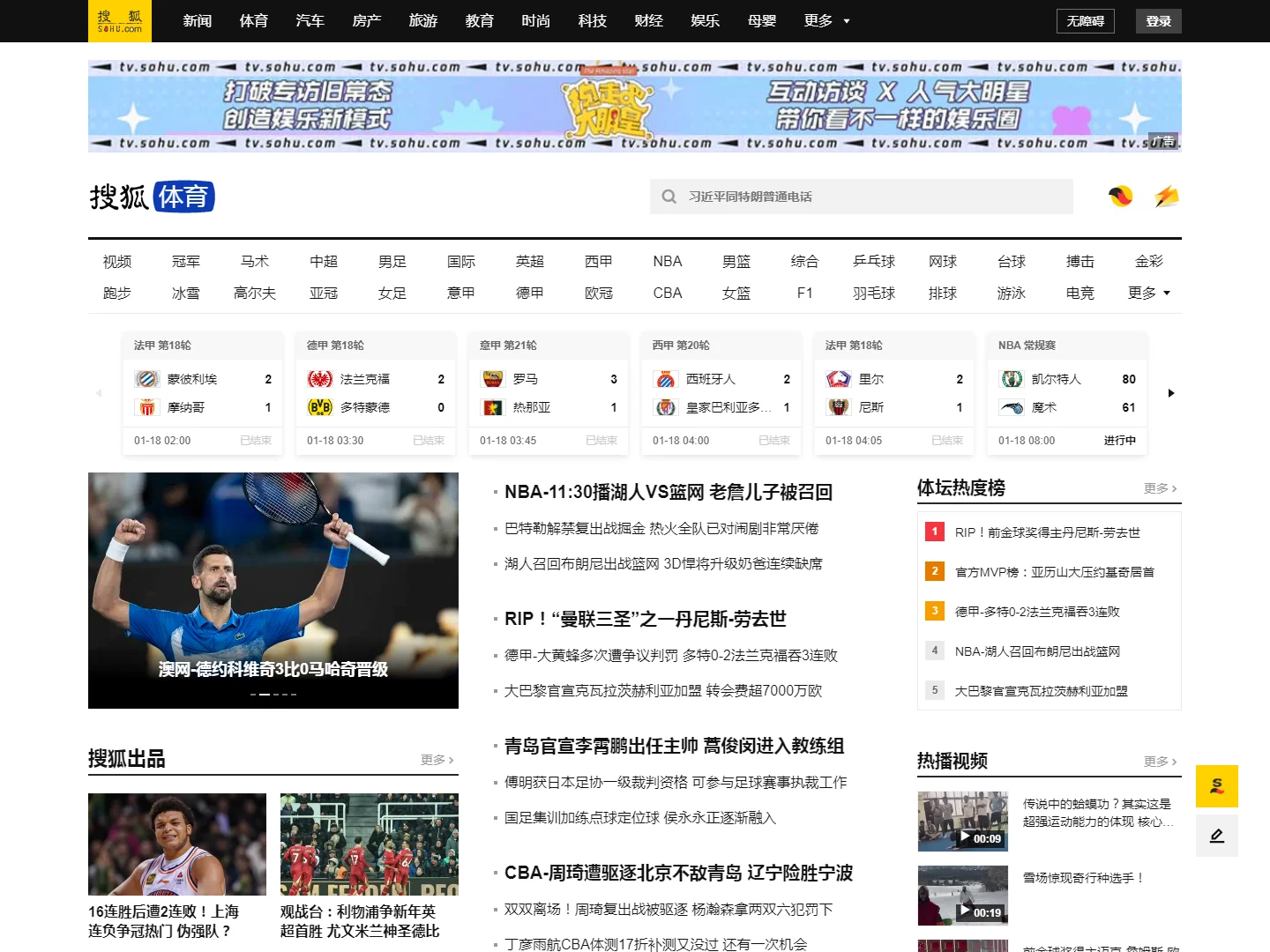Click the 凯尔特人 team logo
The height and width of the screenshot is (952, 1270).
1011,379
